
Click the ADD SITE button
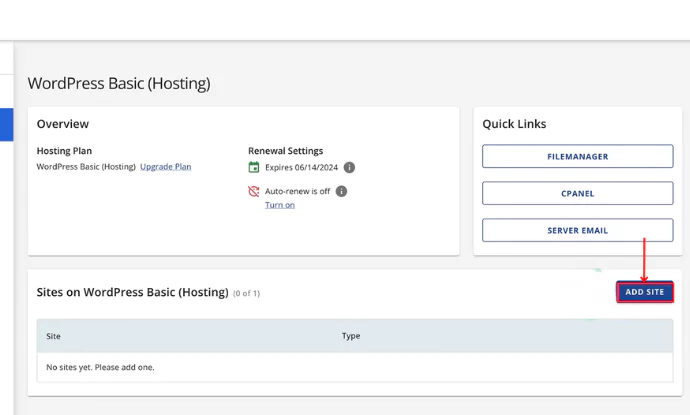pyautogui.click(x=645, y=292)
